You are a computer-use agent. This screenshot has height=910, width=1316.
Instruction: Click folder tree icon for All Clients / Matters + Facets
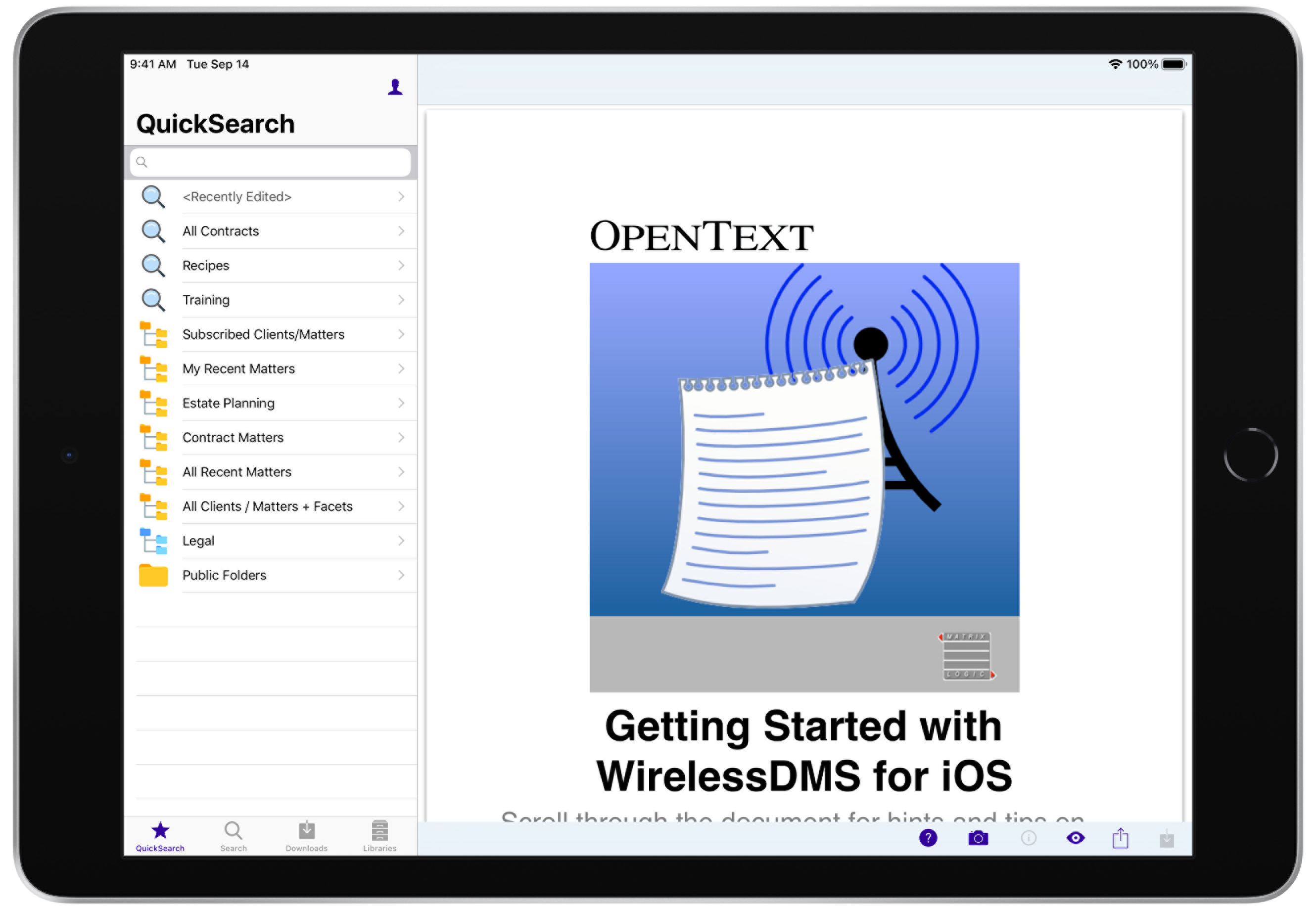coord(153,507)
